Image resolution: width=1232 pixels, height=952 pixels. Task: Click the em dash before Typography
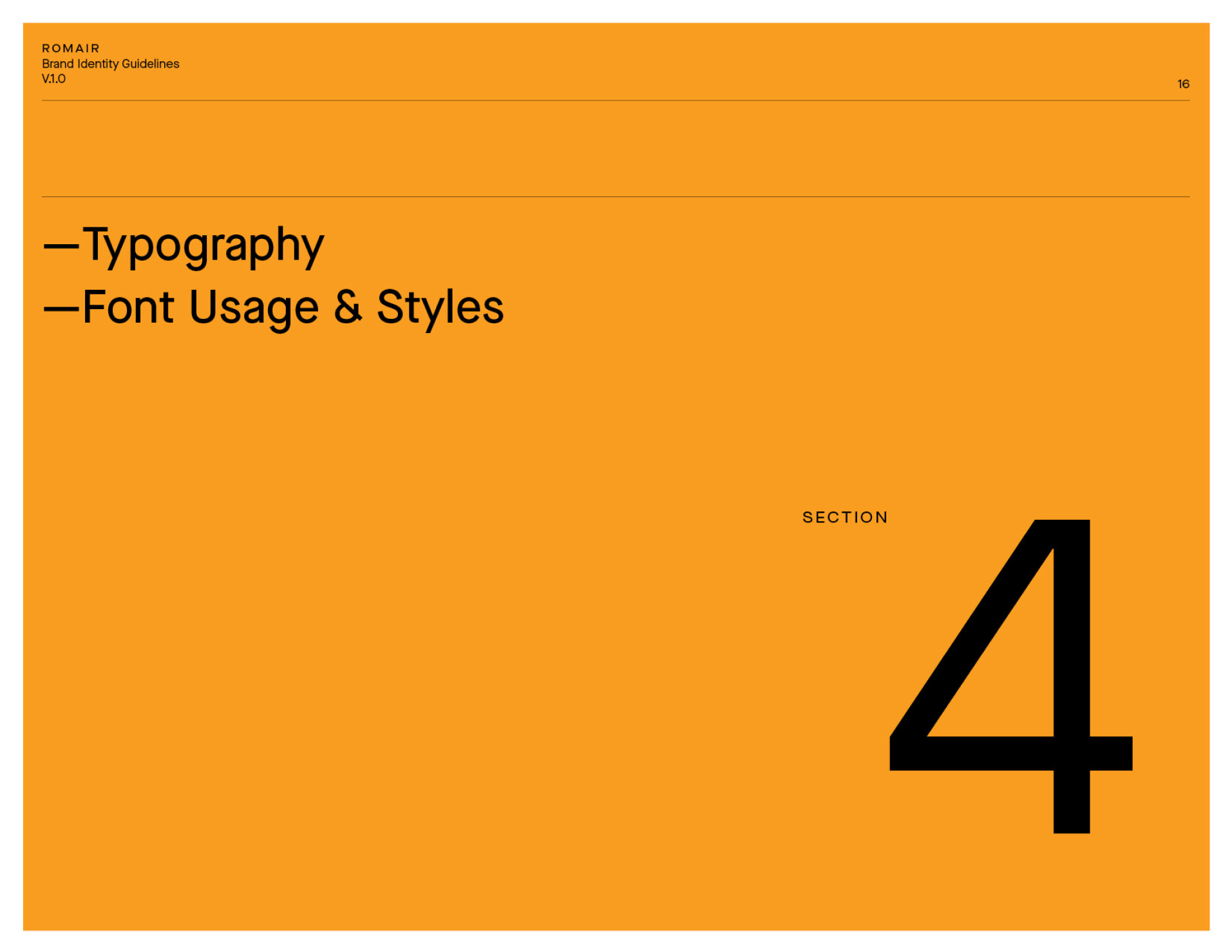tap(61, 245)
